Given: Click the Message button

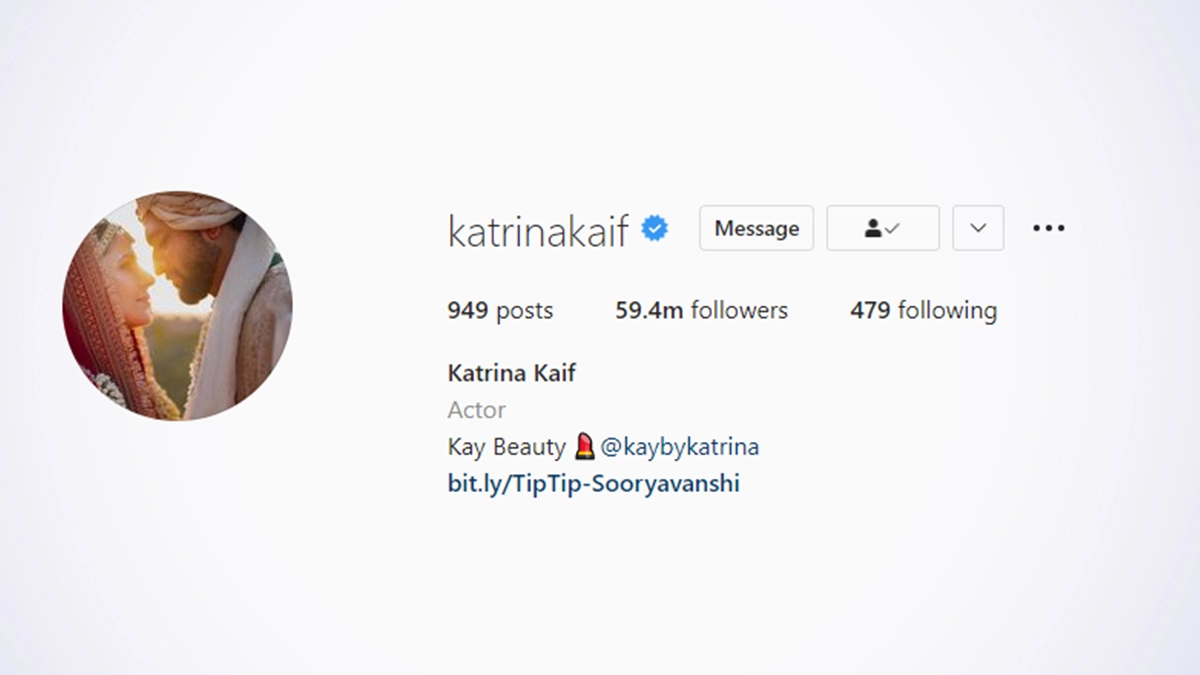Looking at the screenshot, I should [757, 228].
